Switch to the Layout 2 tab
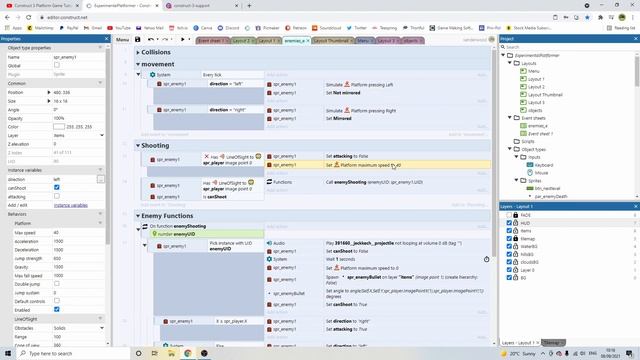 tap(243, 40)
